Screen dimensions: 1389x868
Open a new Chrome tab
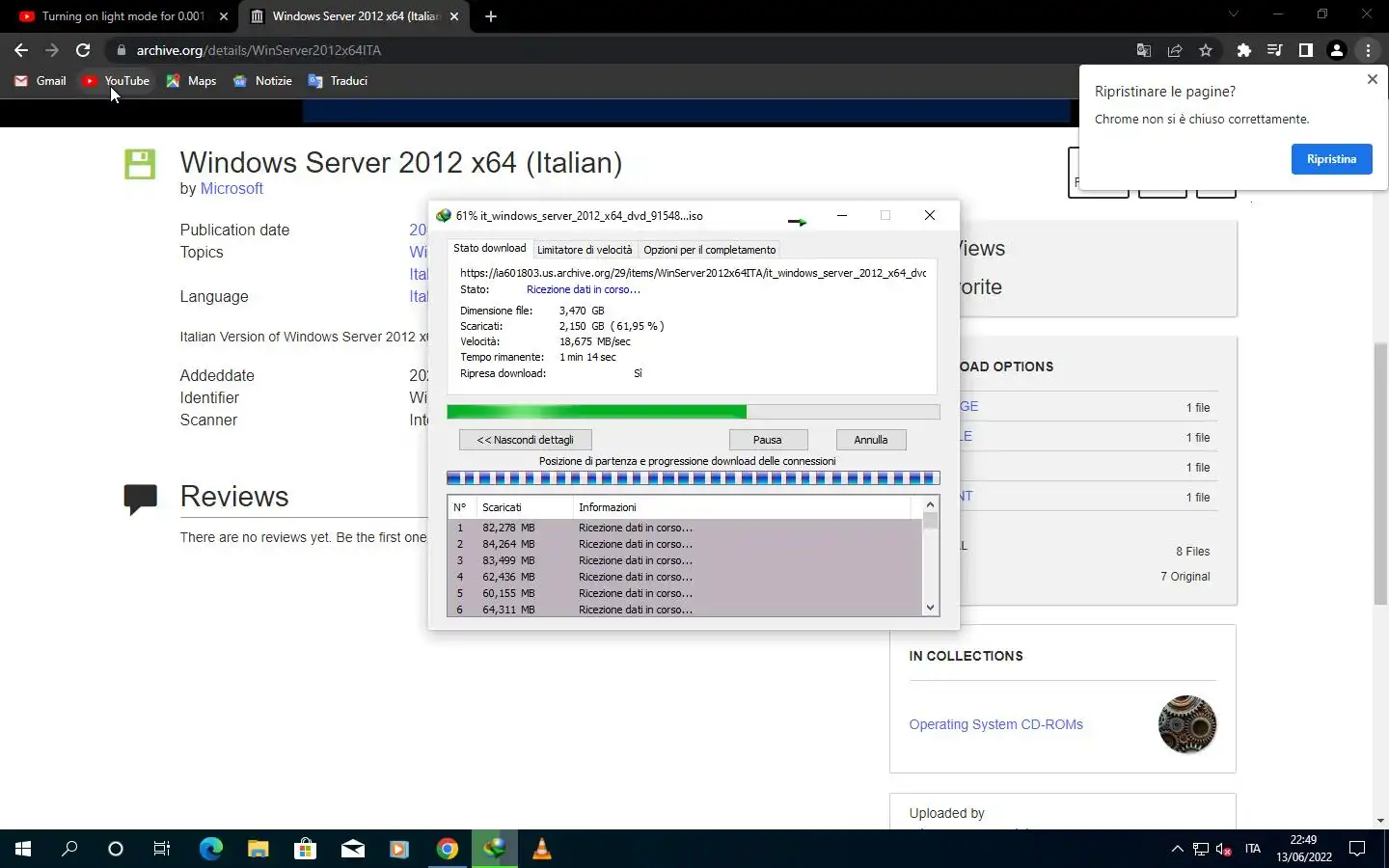click(x=491, y=16)
